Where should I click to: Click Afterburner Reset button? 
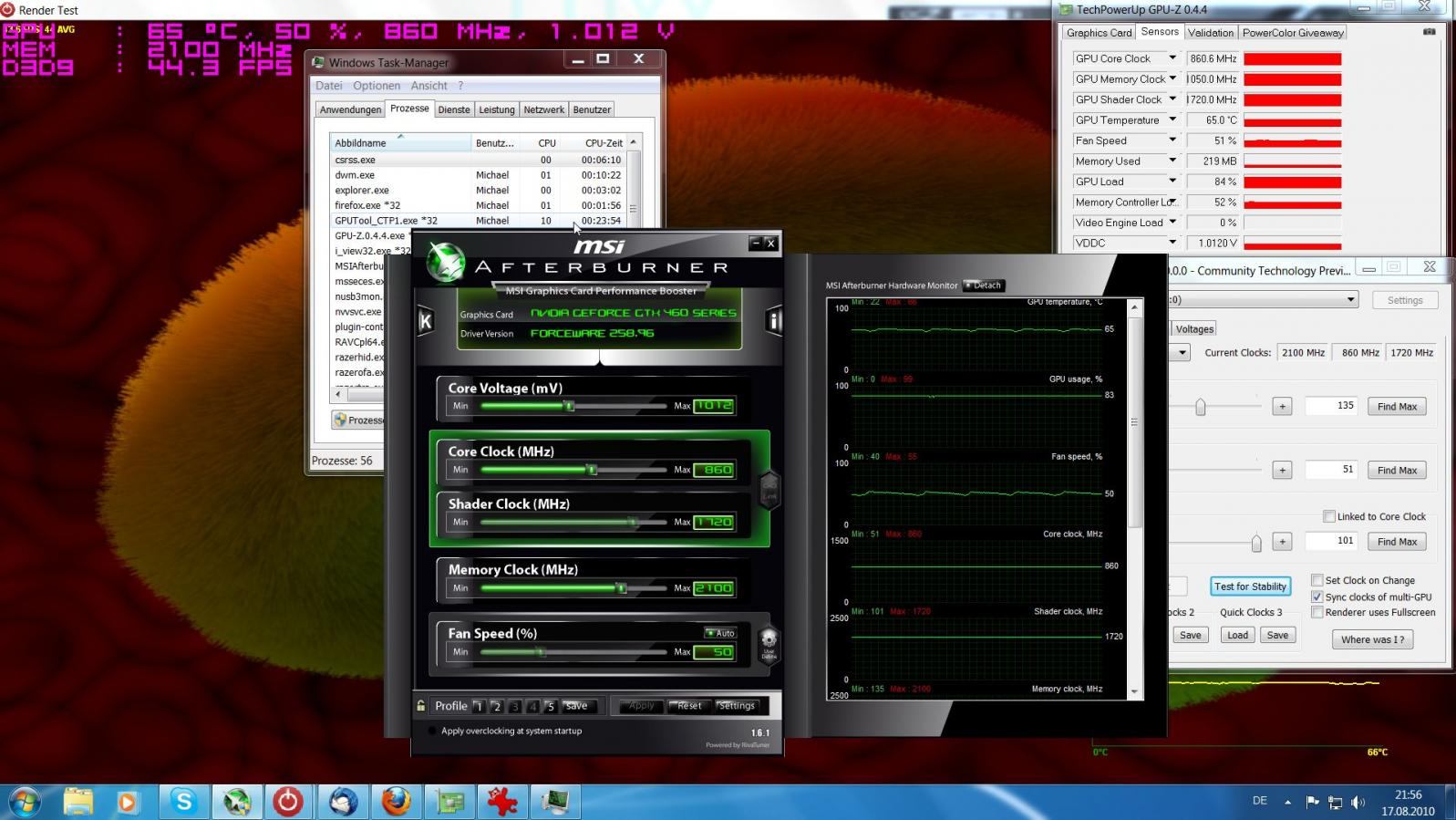click(688, 706)
